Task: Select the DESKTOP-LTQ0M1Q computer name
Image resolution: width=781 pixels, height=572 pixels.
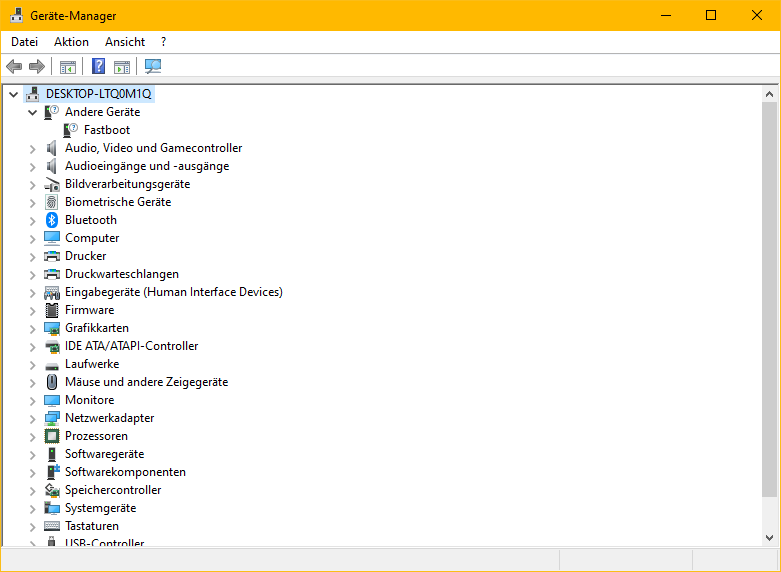Action: tap(99, 94)
